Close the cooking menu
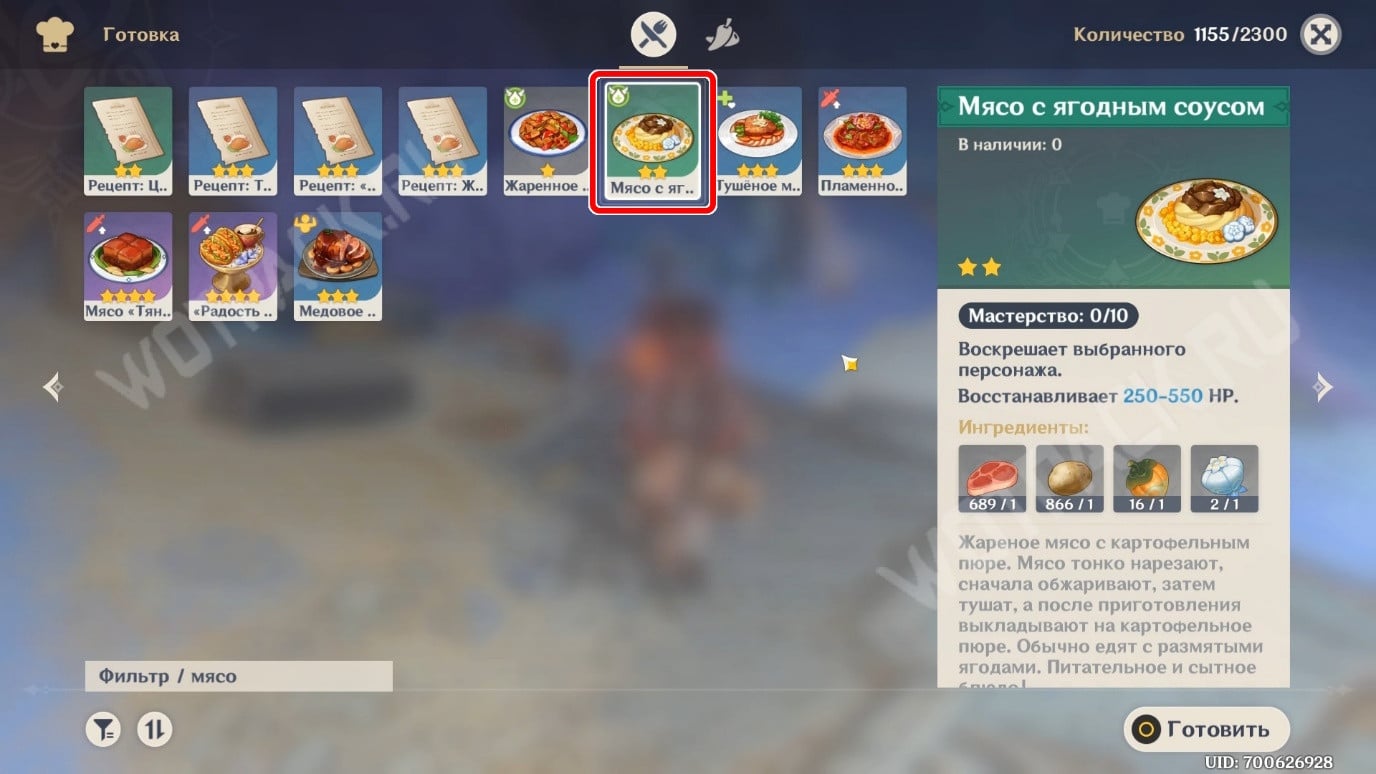 click(1320, 35)
